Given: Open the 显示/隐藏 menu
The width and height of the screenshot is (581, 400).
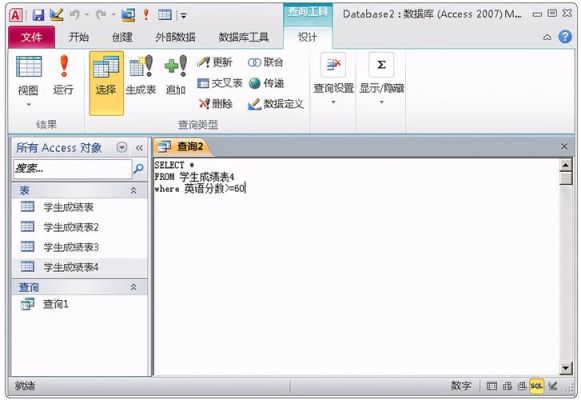Looking at the screenshot, I should point(382,79).
